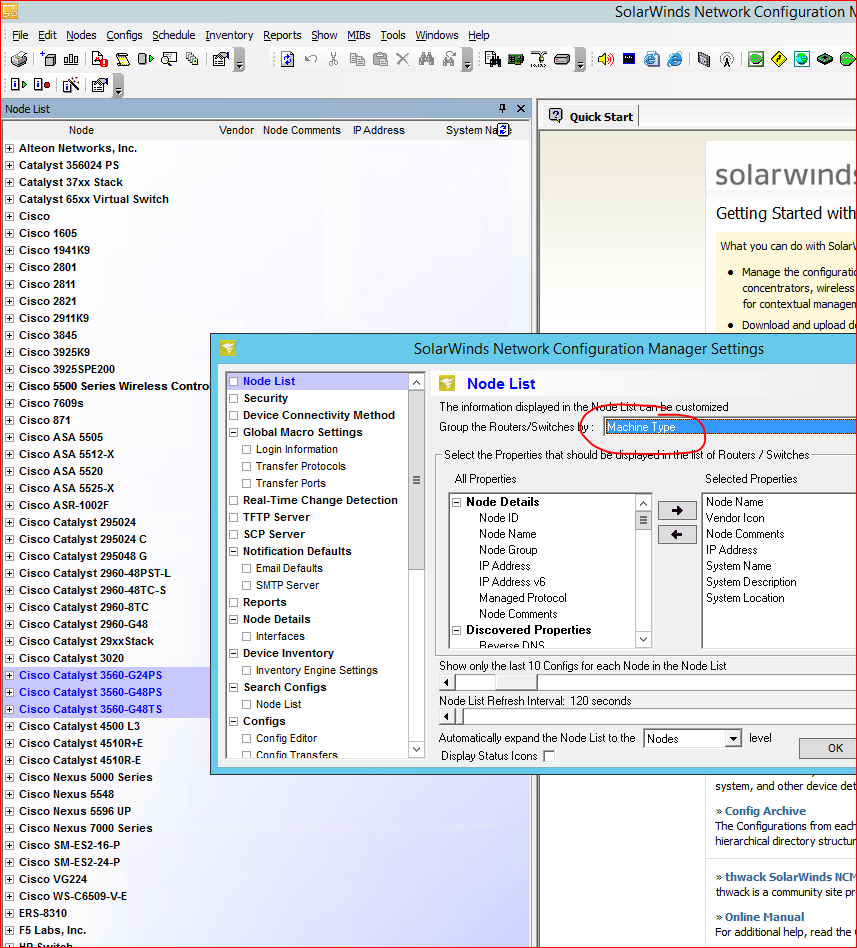Expand the Cisco 1605 node group

click(10, 233)
